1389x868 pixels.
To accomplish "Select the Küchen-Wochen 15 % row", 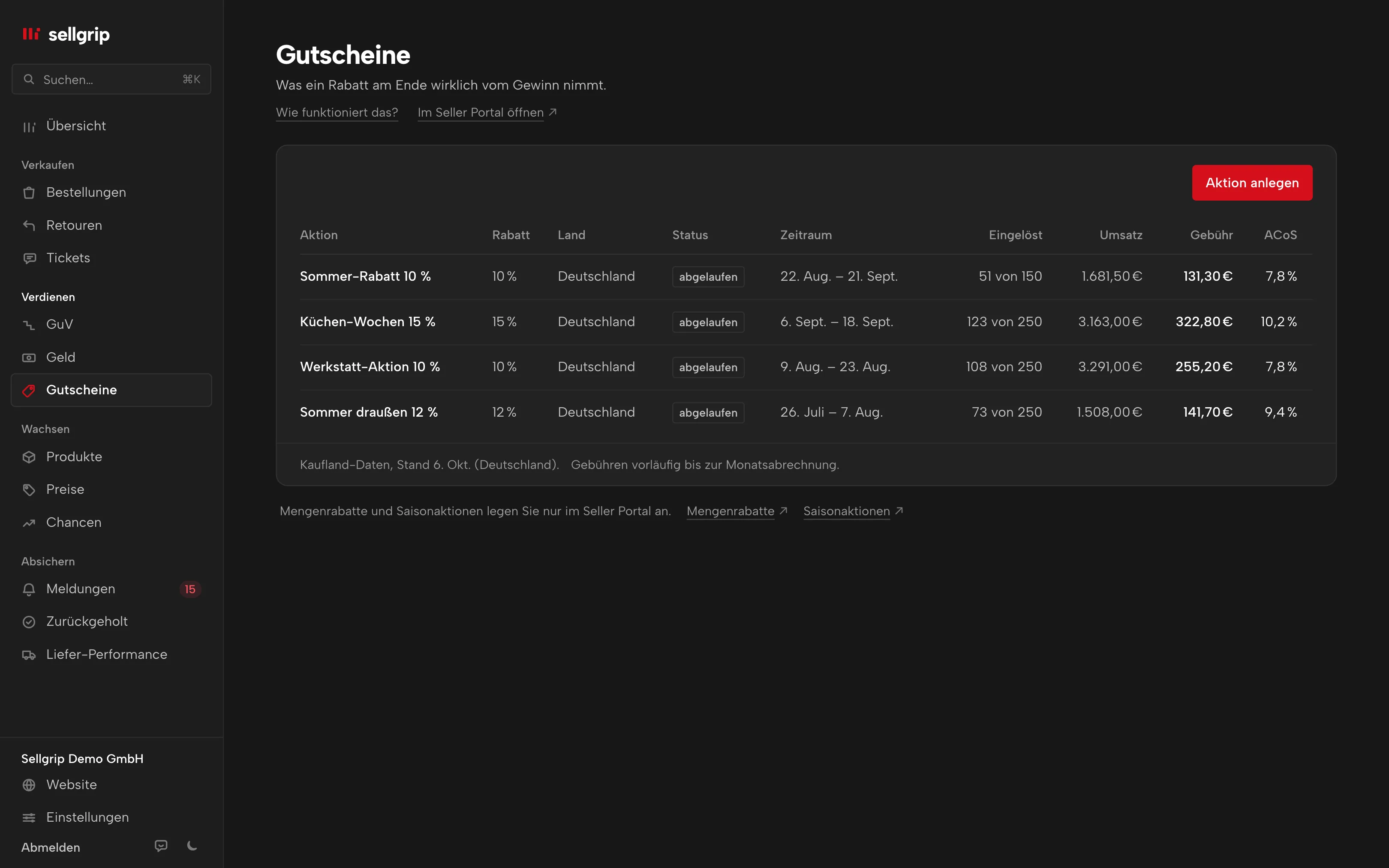I will (x=806, y=322).
